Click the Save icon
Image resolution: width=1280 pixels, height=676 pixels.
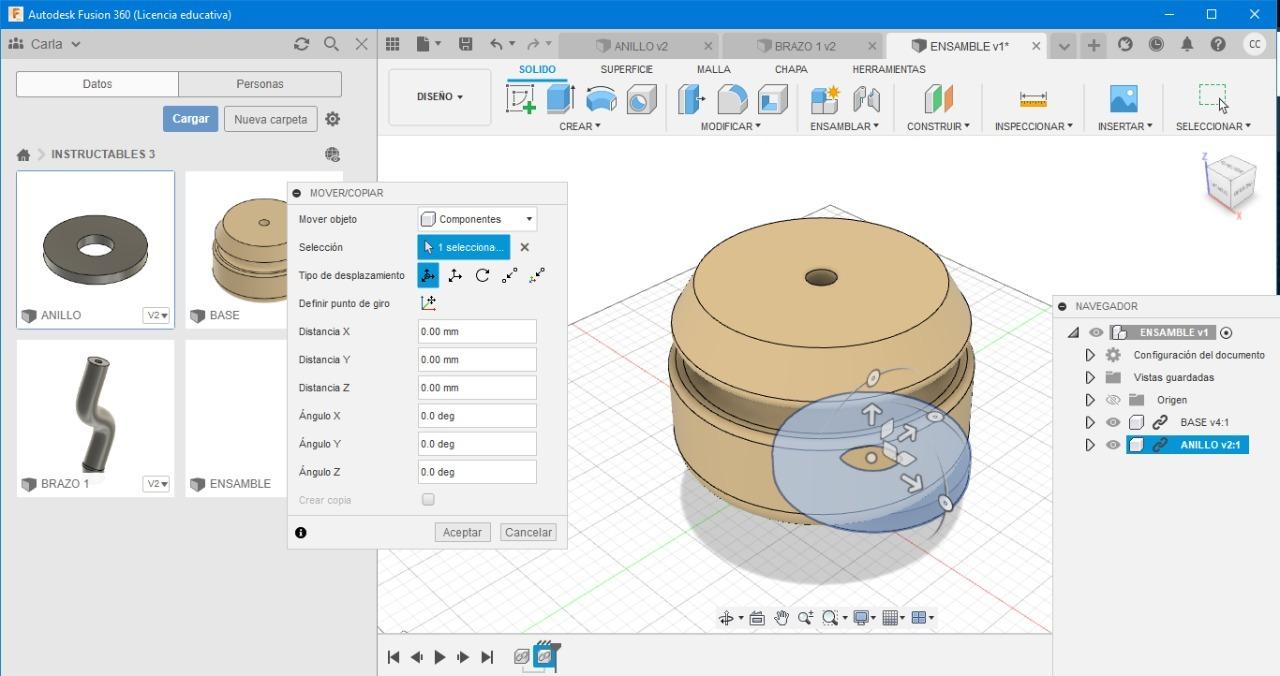(465, 44)
